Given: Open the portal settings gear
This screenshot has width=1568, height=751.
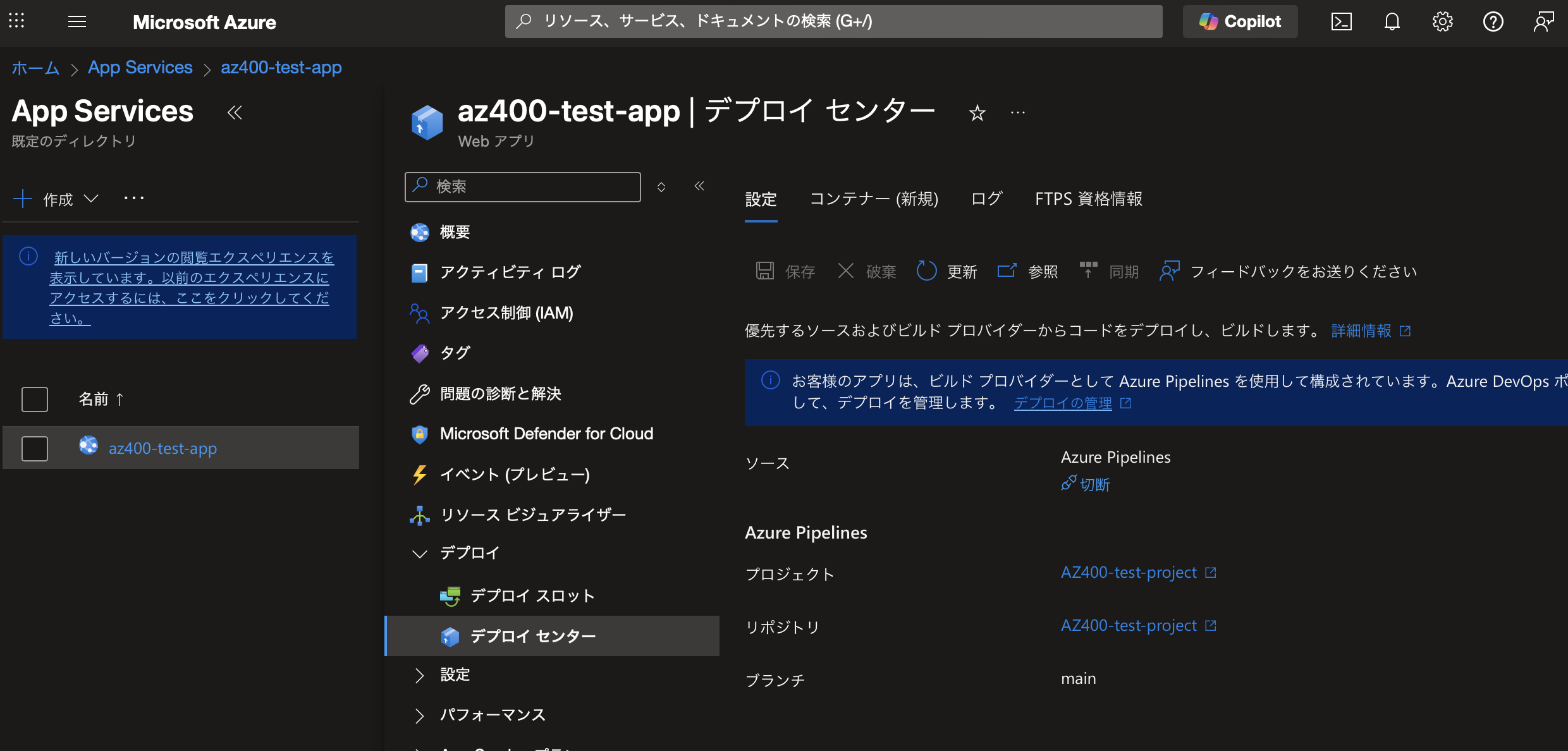Looking at the screenshot, I should (1442, 22).
